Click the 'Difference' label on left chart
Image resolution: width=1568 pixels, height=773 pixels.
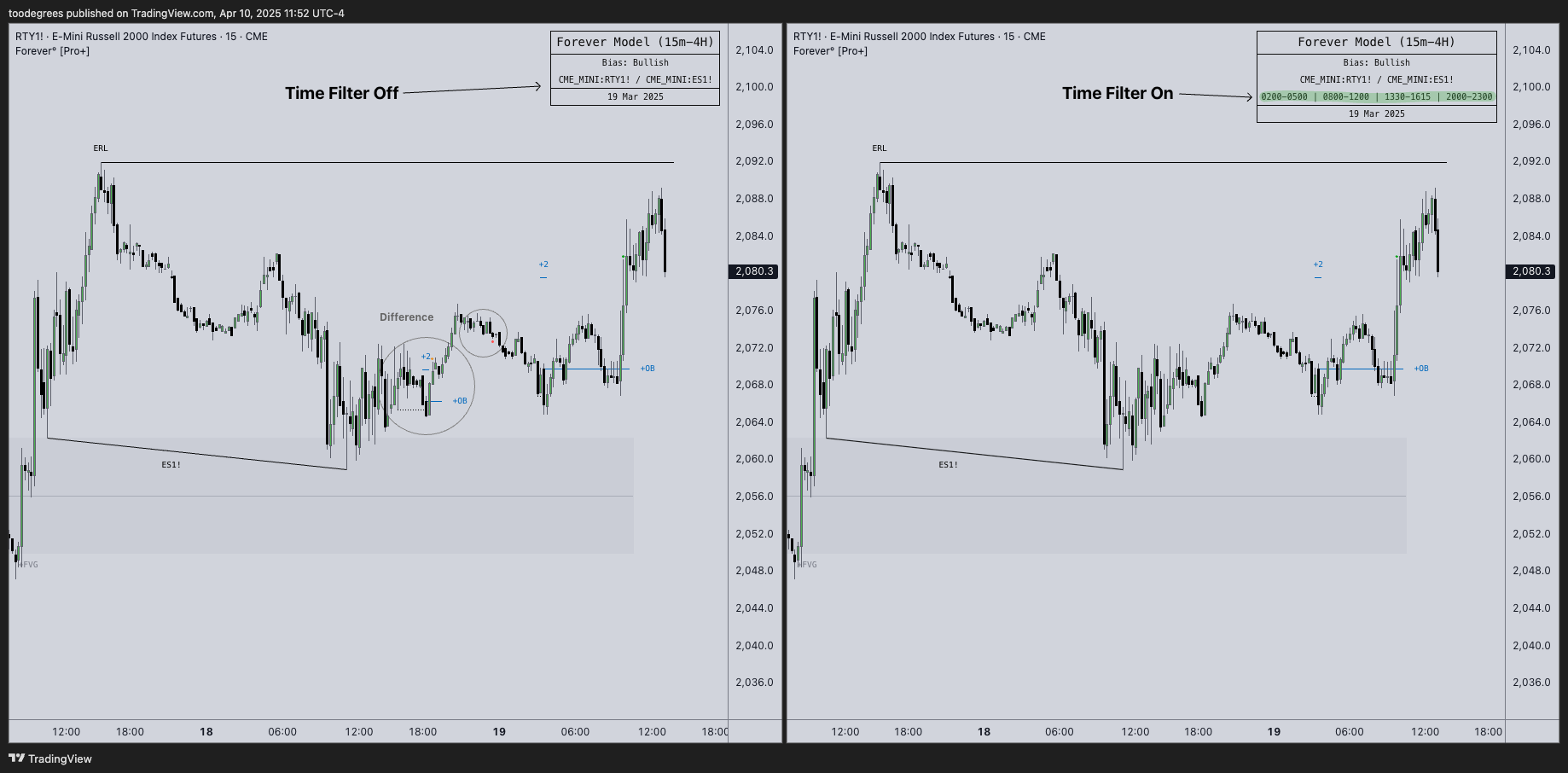click(406, 317)
